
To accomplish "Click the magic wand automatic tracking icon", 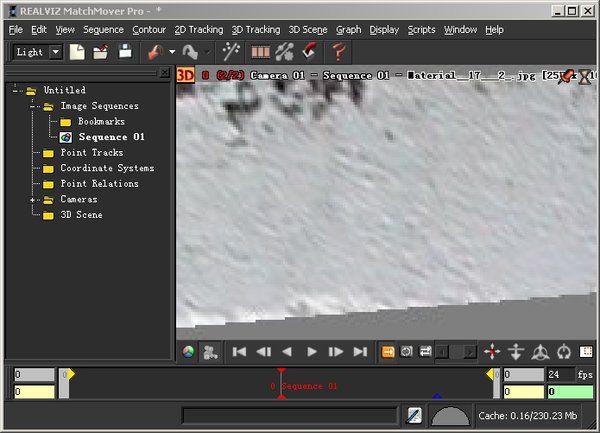I will (x=231, y=51).
